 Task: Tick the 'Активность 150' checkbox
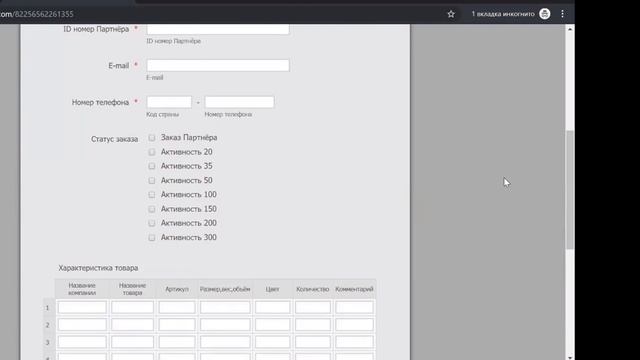tap(152, 209)
